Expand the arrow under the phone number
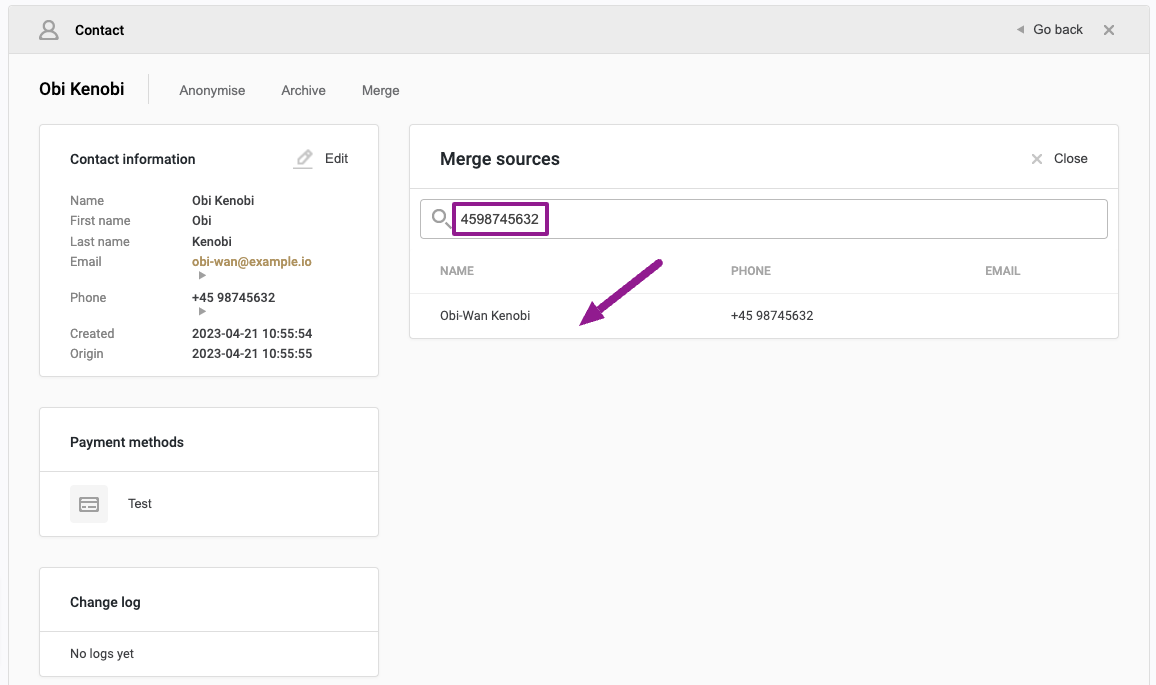This screenshot has height=685, width=1156. (202, 311)
